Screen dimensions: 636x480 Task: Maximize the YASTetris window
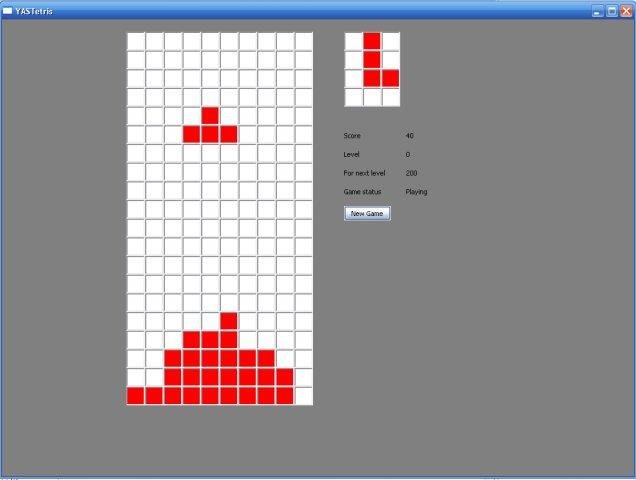tap(612, 11)
